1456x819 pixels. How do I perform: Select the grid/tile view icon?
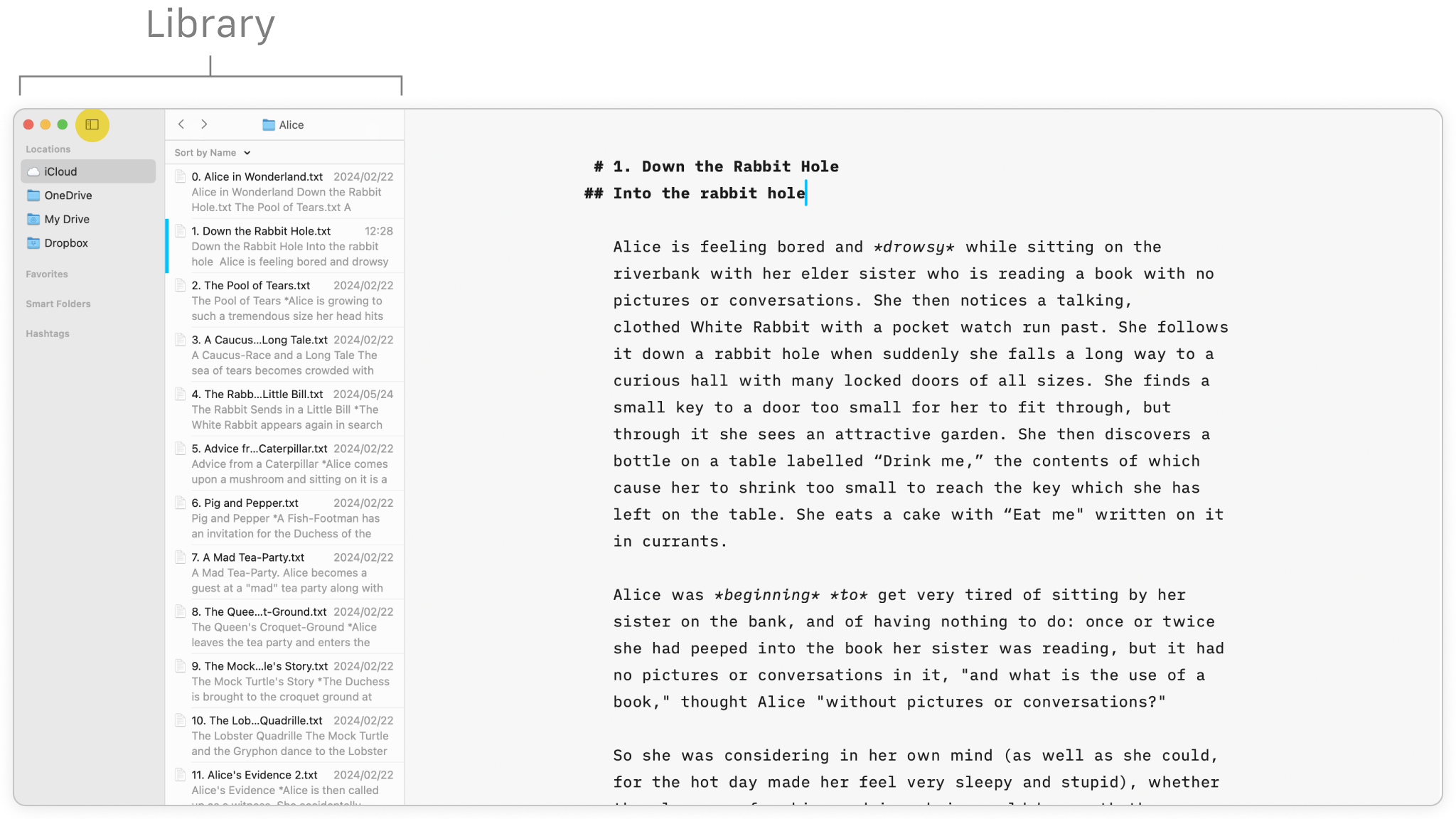(x=92, y=124)
